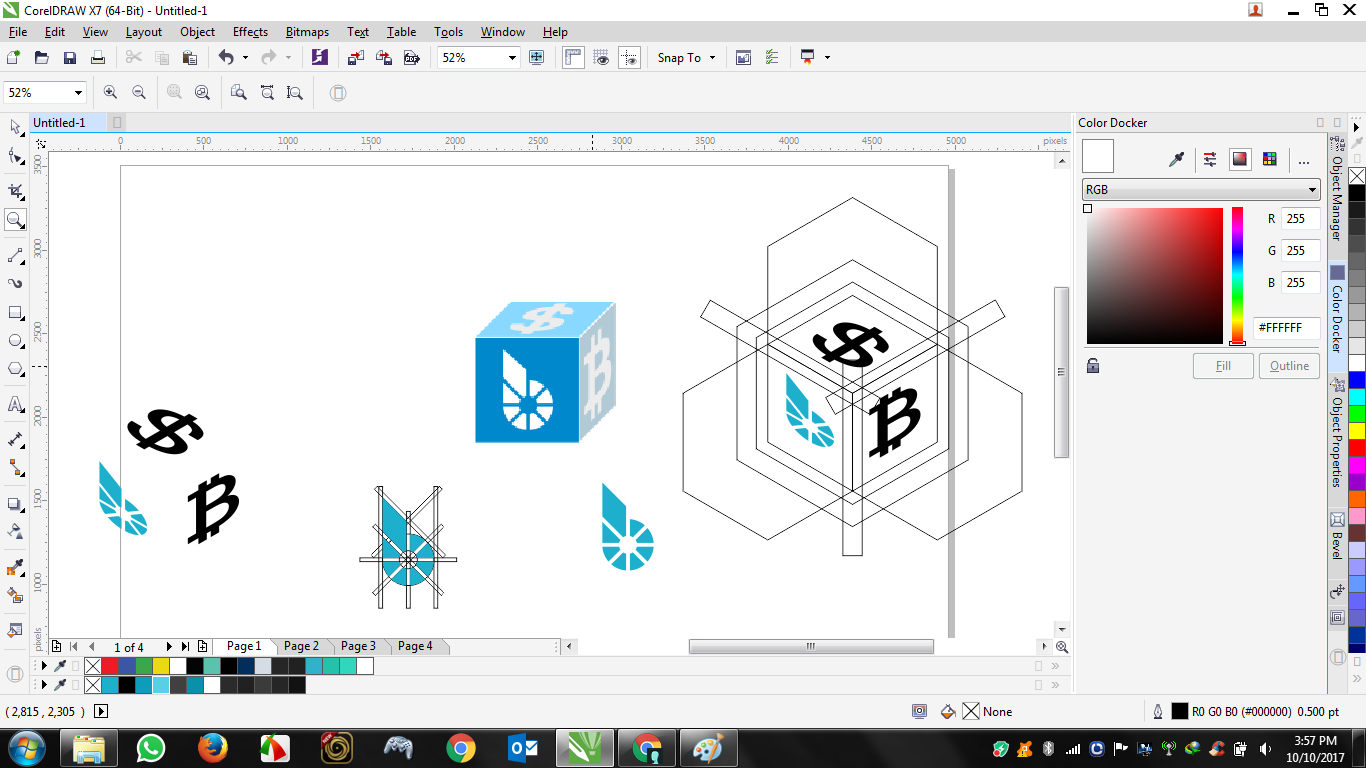Switch Color Docker to color viewers view
This screenshot has width=1366, height=768.
tap(1240, 159)
